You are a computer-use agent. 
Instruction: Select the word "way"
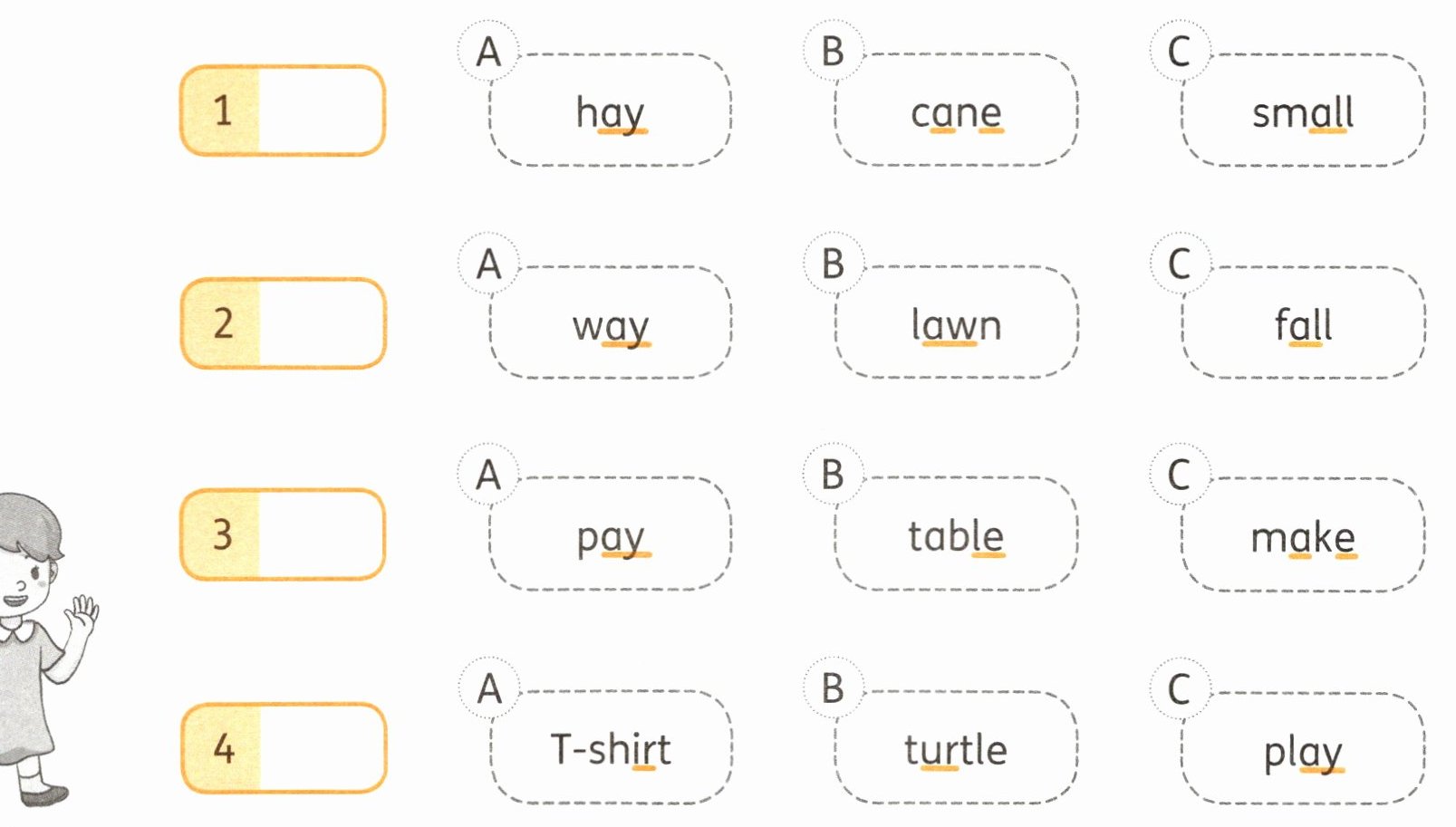pos(610,324)
